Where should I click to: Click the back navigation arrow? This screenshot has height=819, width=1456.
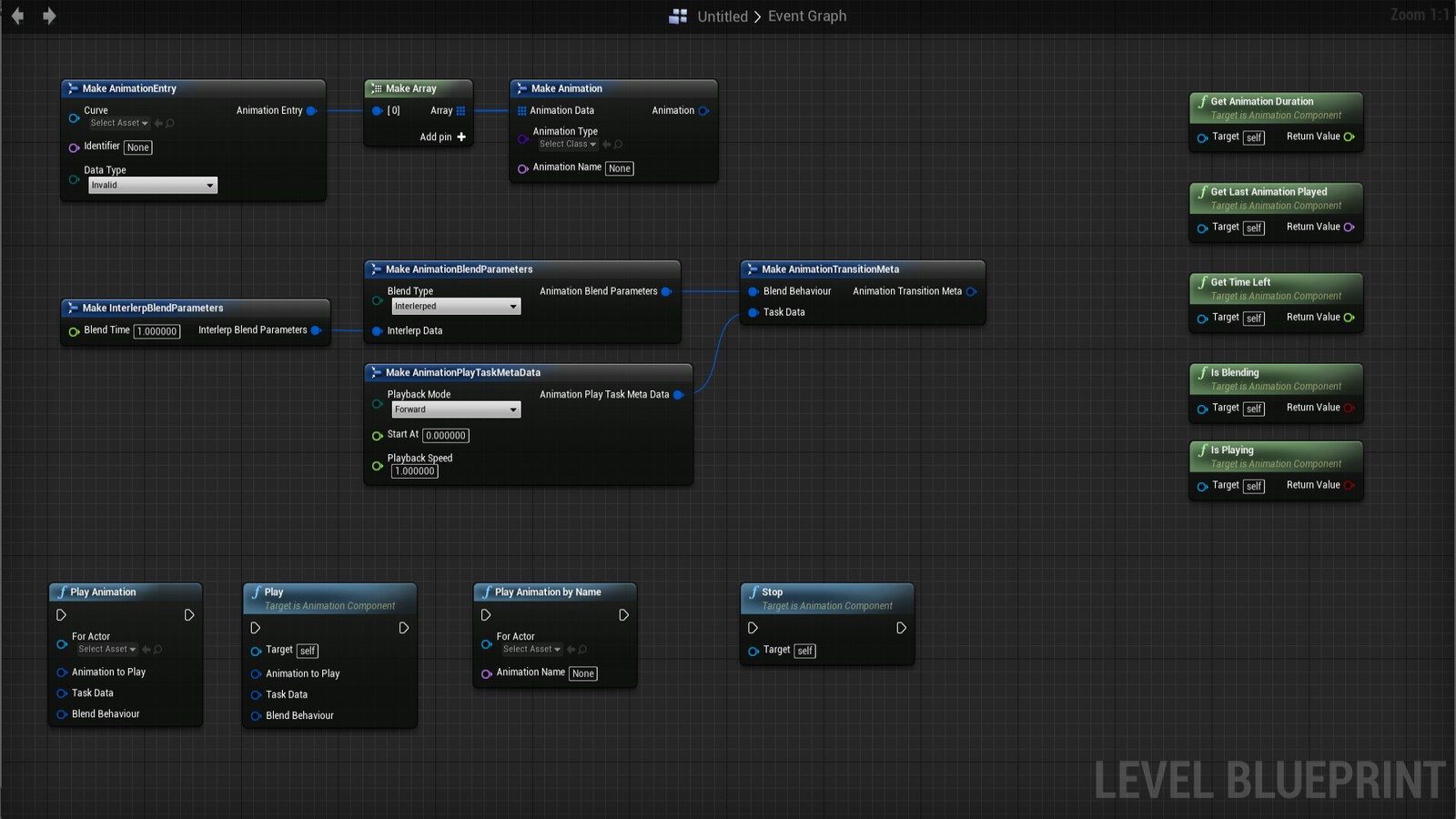point(17,15)
